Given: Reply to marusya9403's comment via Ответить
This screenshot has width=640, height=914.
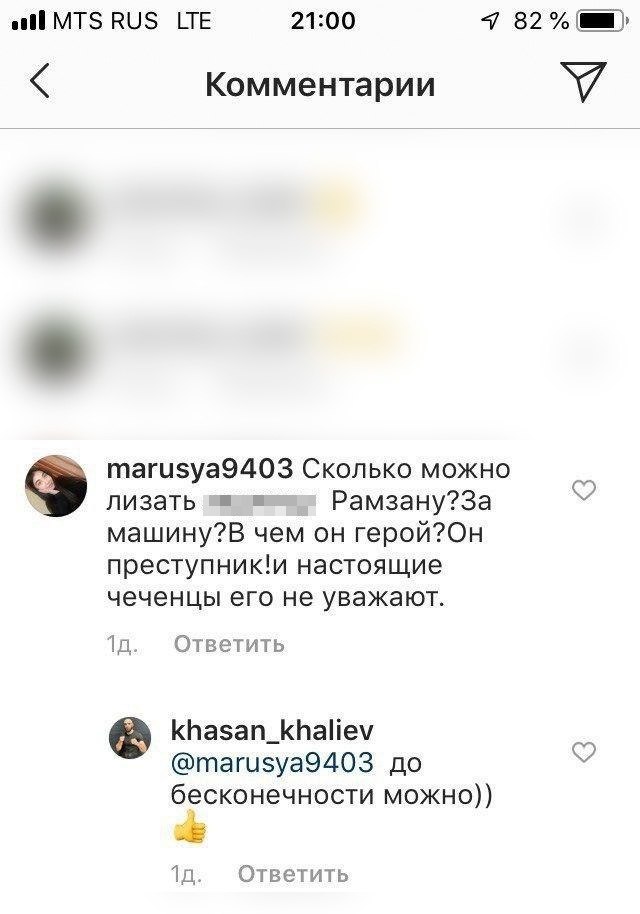Looking at the screenshot, I should tap(229, 644).
